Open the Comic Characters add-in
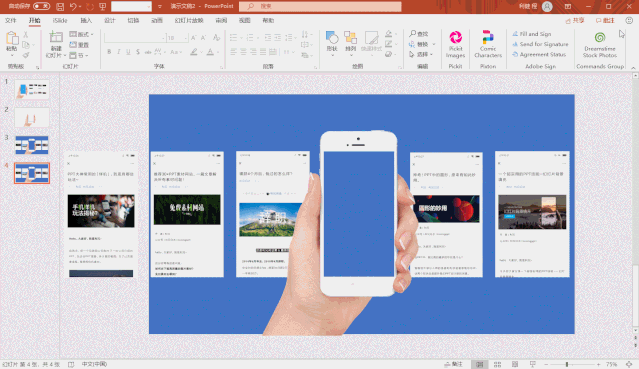The image size is (639, 369). coord(487,44)
